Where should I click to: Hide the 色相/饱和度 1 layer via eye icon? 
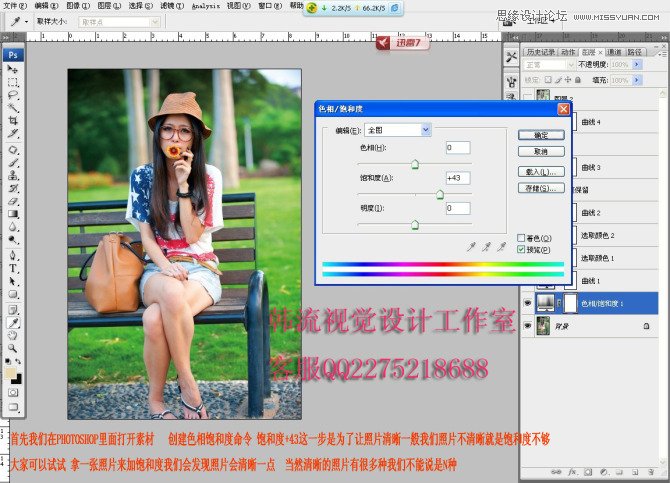point(528,302)
